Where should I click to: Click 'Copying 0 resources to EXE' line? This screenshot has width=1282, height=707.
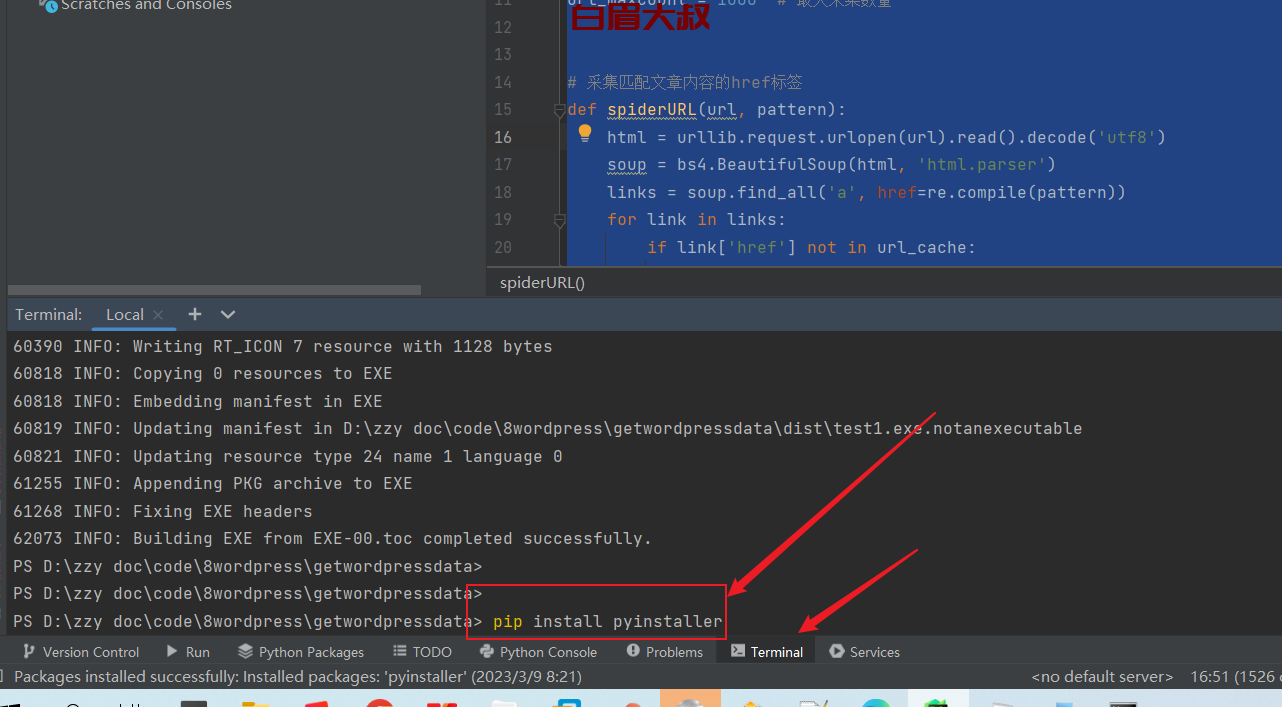pyautogui.click(x=202, y=374)
